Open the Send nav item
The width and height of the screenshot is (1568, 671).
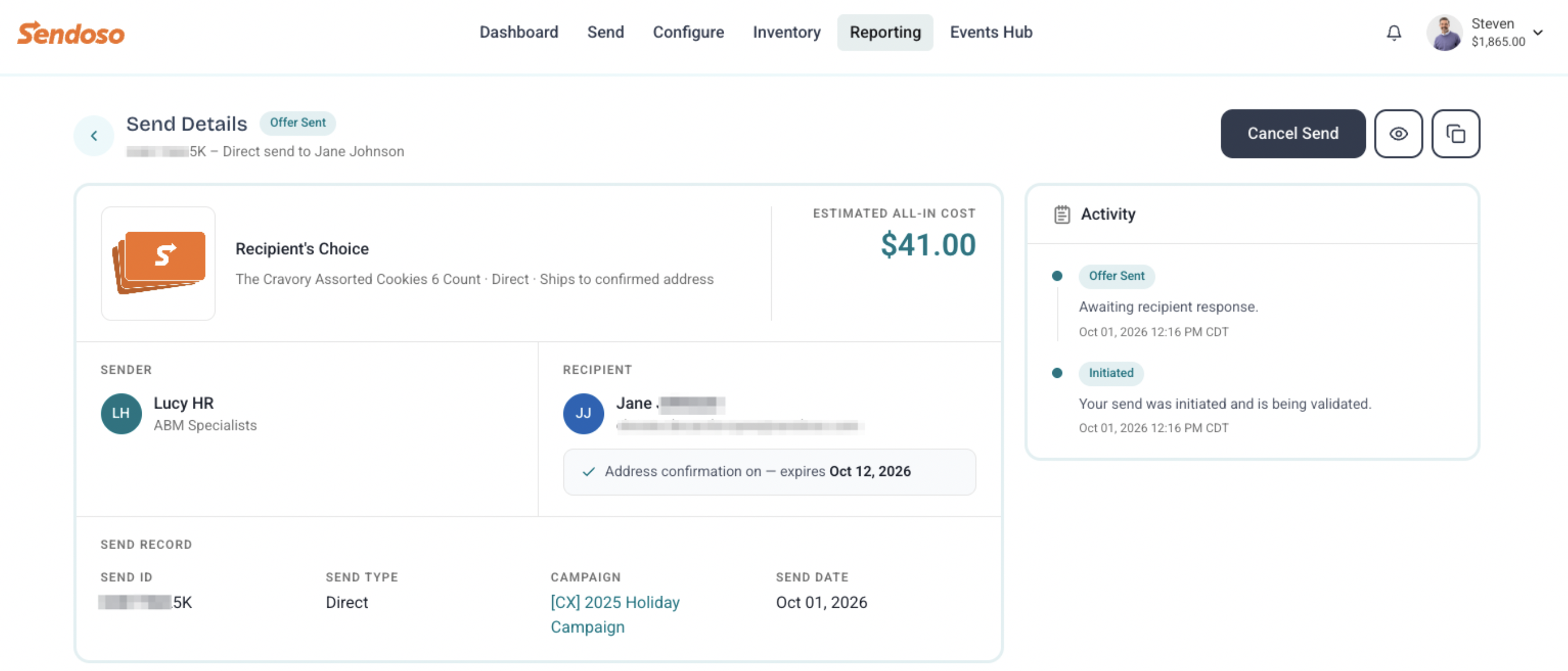click(x=605, y=33)
